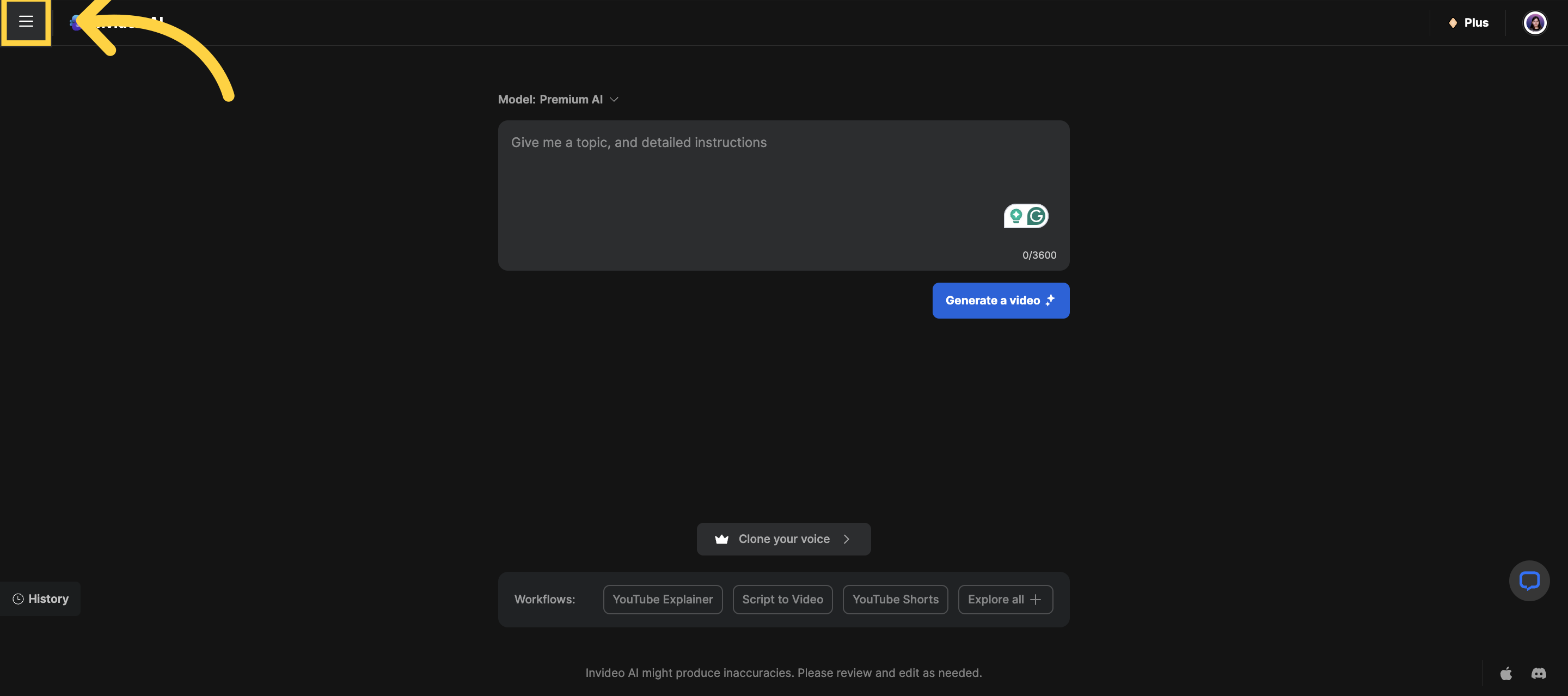Click the Clone your voice chevron arrow

846,539
